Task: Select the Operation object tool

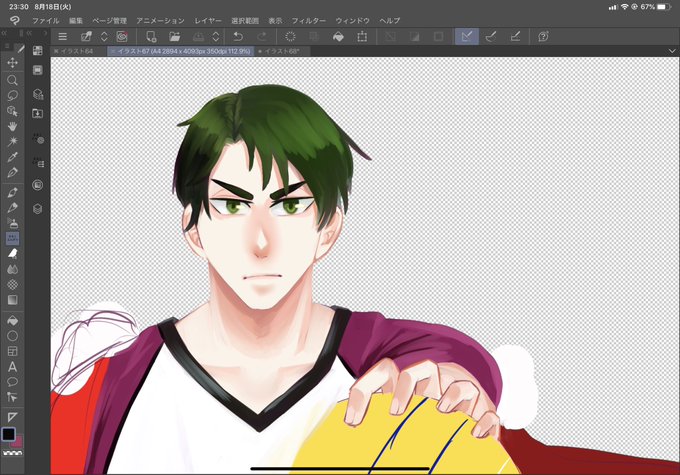Action: [x=12, y=111]
